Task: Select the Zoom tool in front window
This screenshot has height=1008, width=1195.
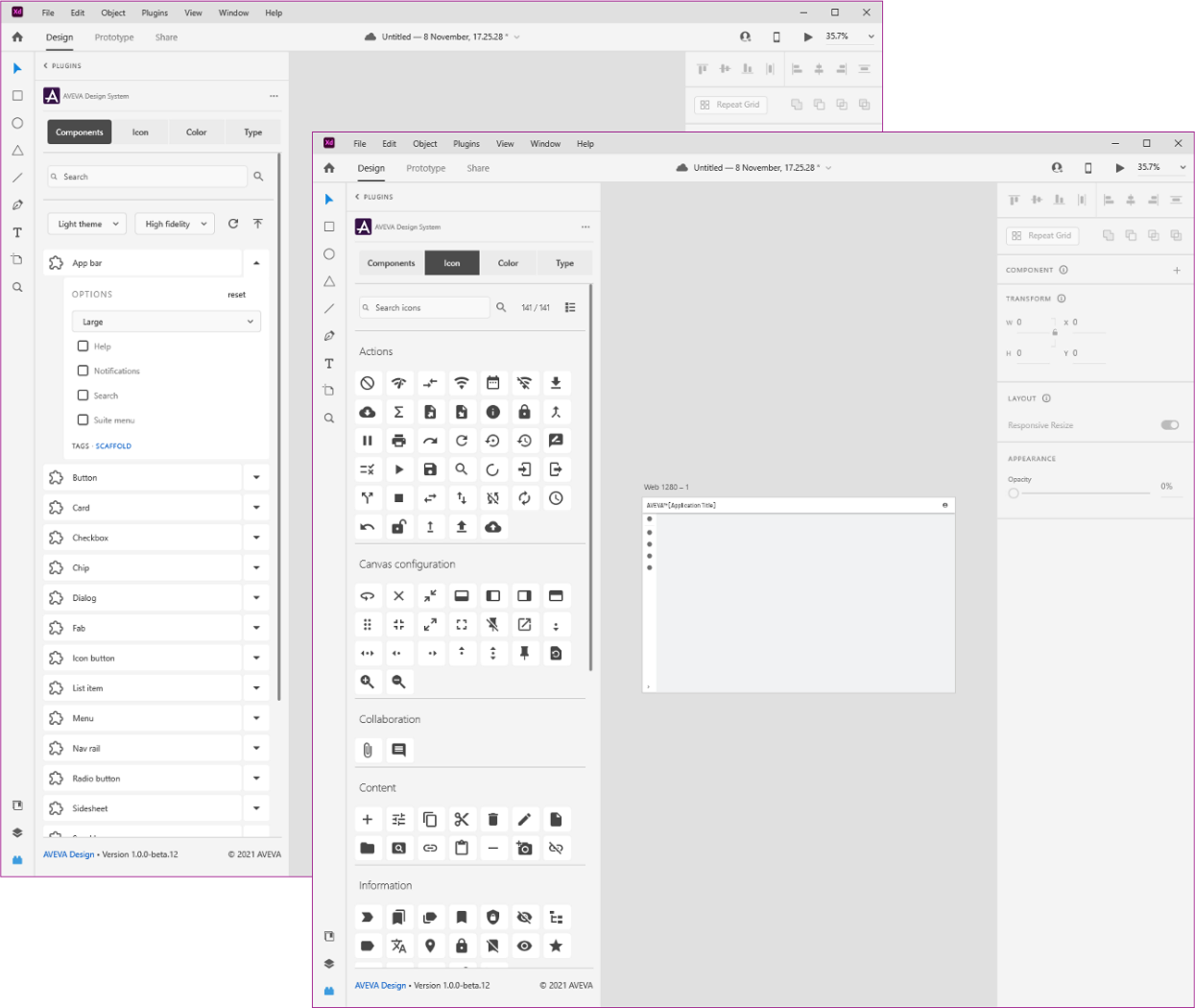Action: [x=329, y=419]
